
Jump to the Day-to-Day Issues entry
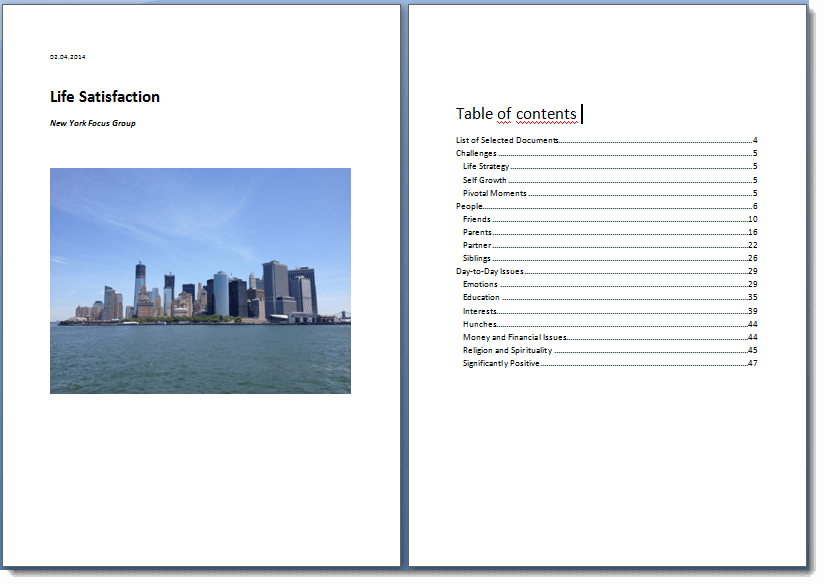[490, 271]
